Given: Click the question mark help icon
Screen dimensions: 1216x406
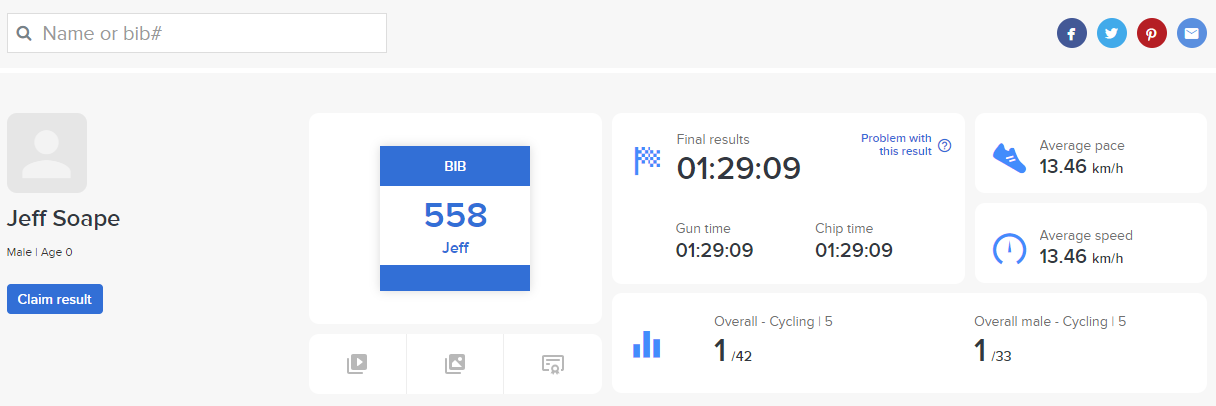Looking at the screenshot, I should coord(944,145).
